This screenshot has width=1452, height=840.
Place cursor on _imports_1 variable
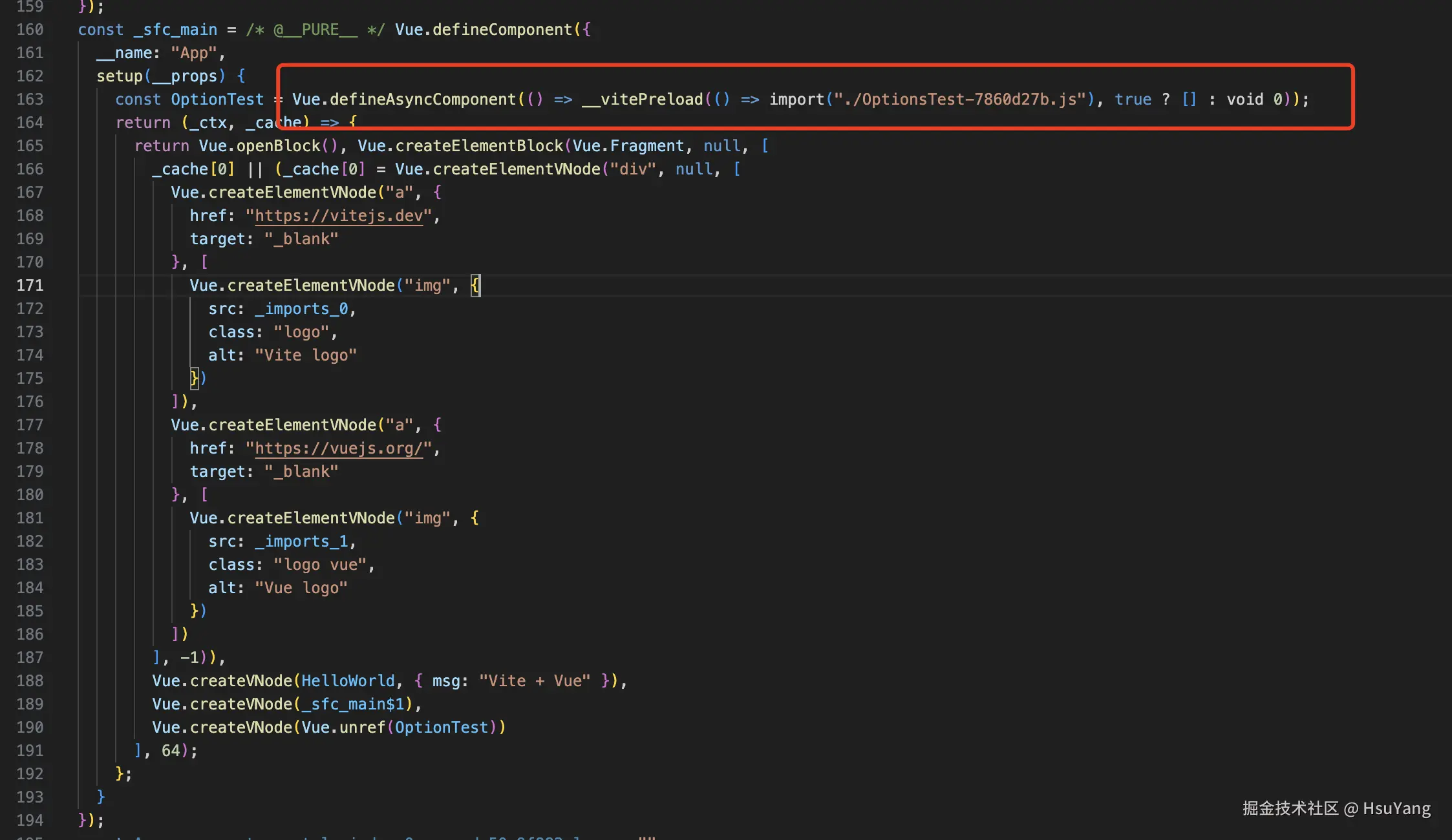[301, 541]
